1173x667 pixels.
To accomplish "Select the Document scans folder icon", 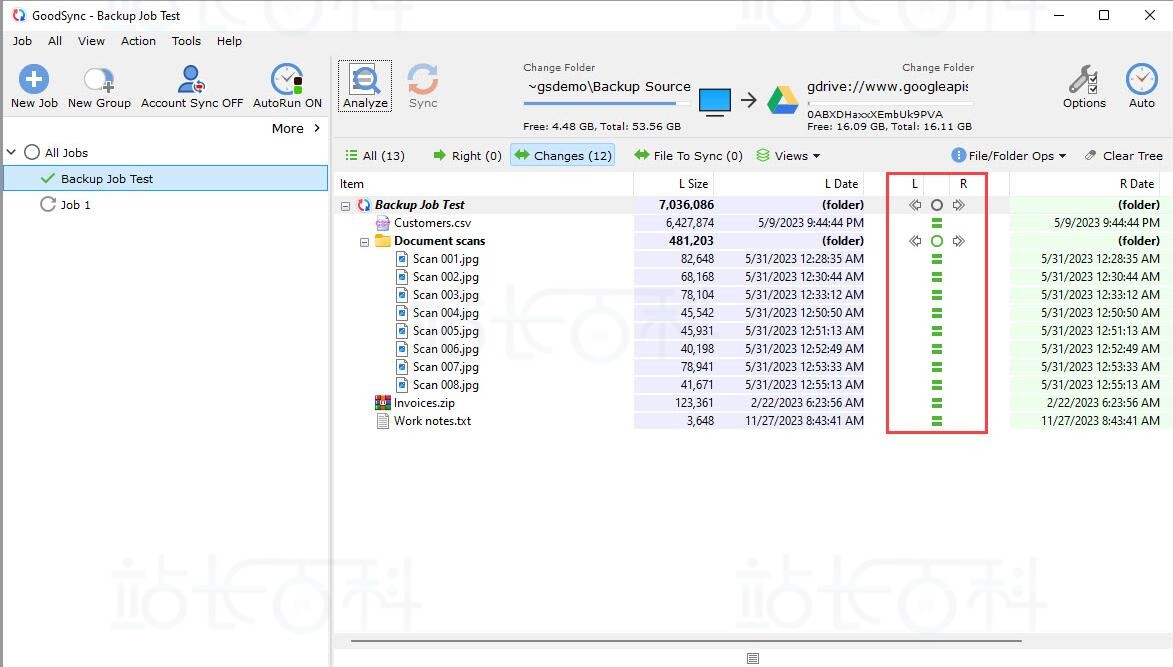I will click(382, 241).
